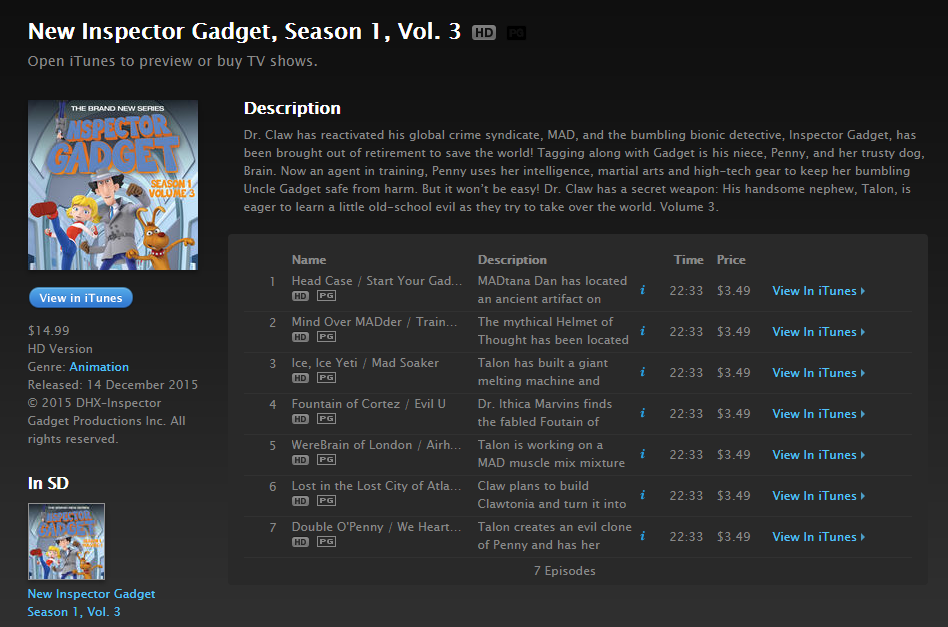Open the Animation genre link
The height and width of the screenshot is (627, 948).
point(99,367)
